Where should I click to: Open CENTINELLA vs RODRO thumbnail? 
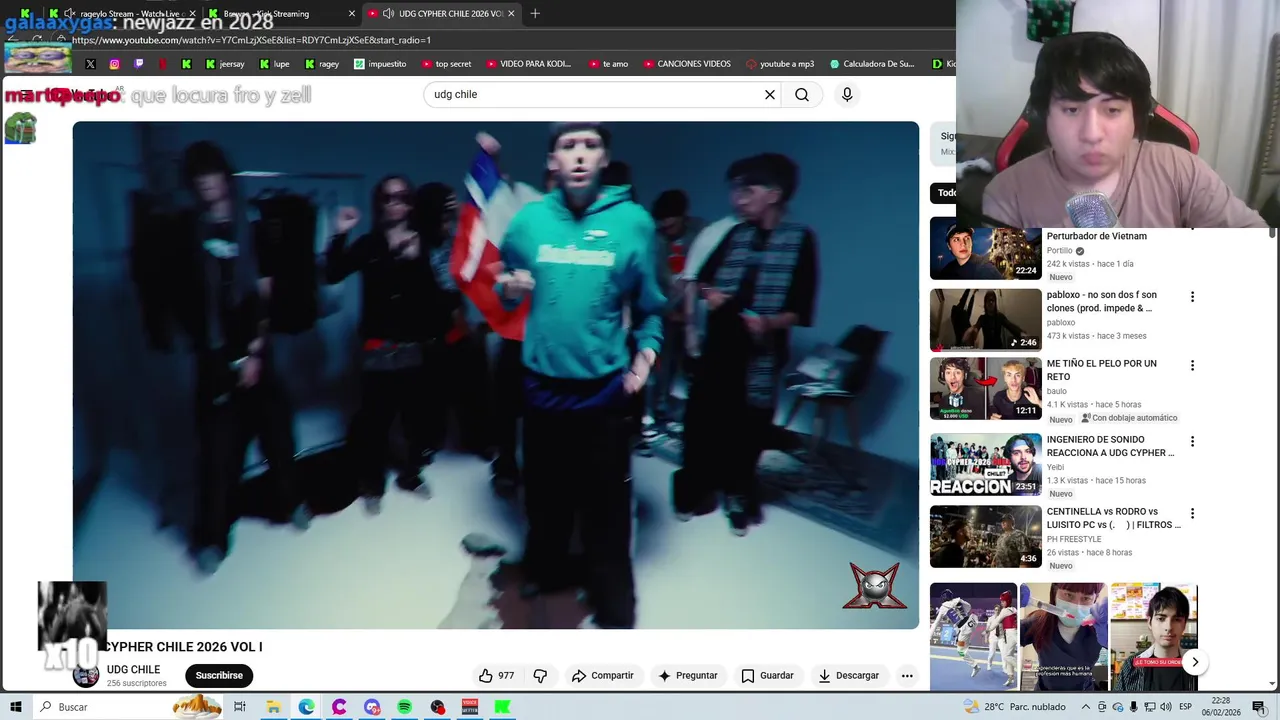tap(986, 537)
